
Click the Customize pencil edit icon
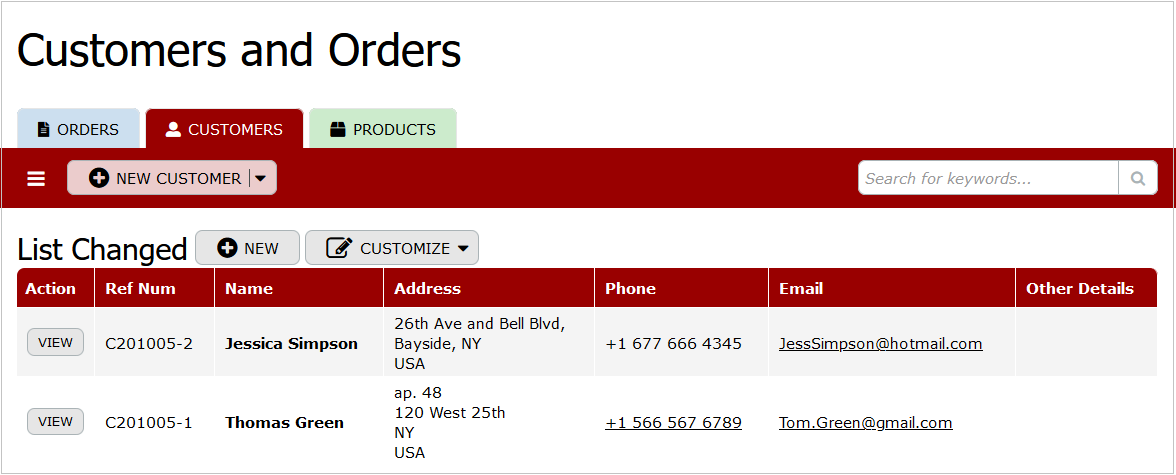point(339,248)
